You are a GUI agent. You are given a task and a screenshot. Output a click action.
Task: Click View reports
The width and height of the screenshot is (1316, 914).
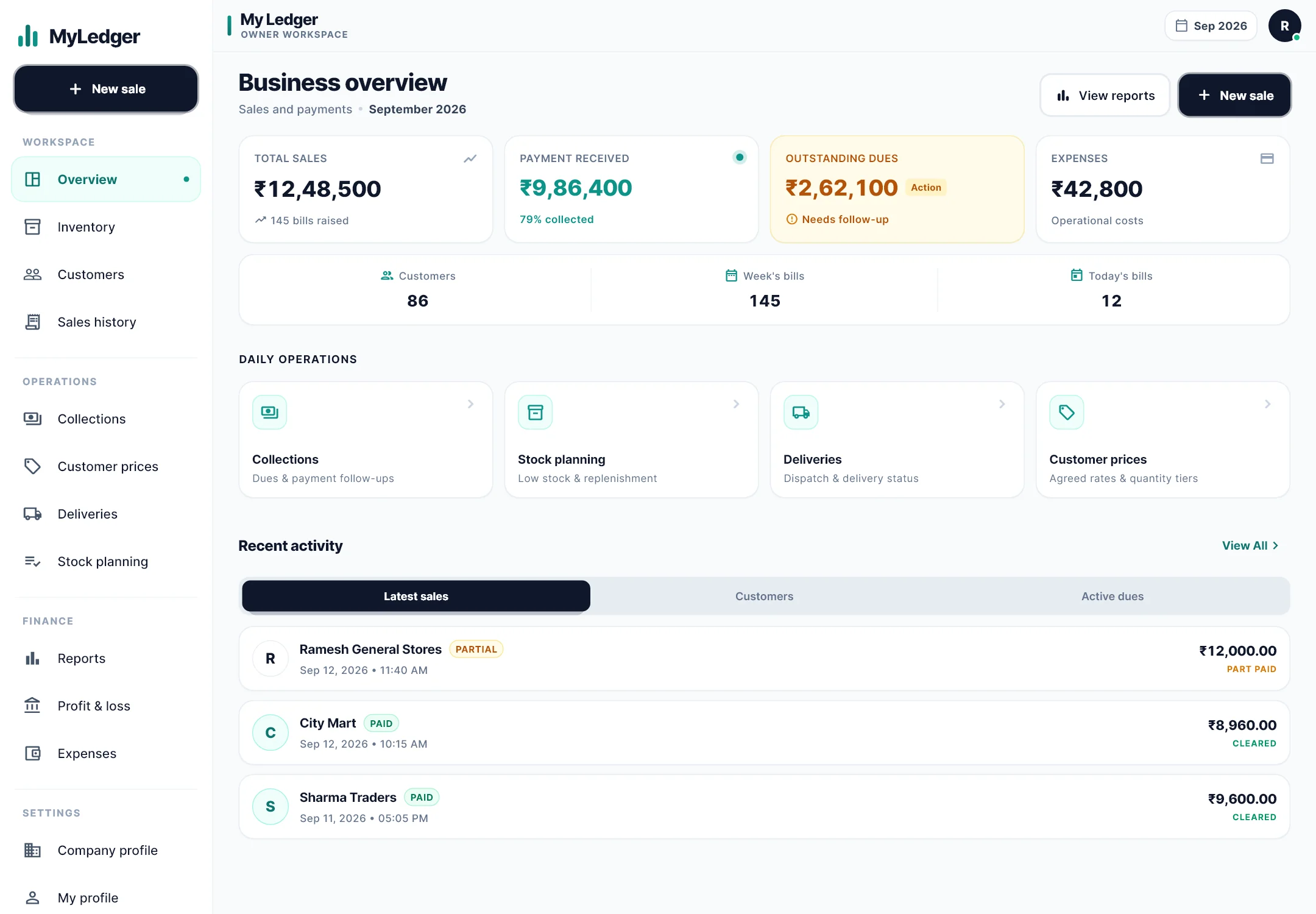1105,95
